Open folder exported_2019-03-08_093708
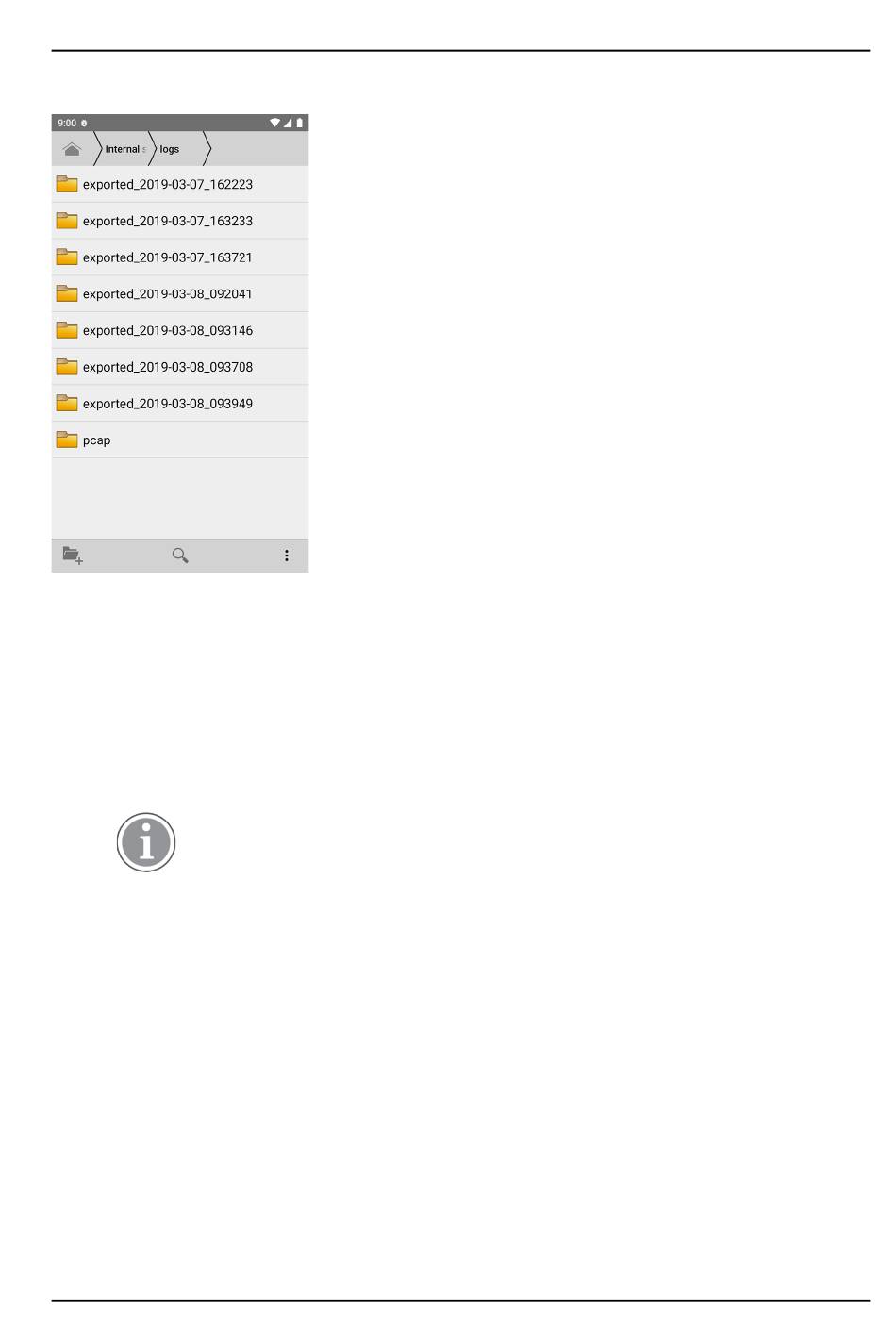This screenshot has height=1328, width=896. coord(180,367)
